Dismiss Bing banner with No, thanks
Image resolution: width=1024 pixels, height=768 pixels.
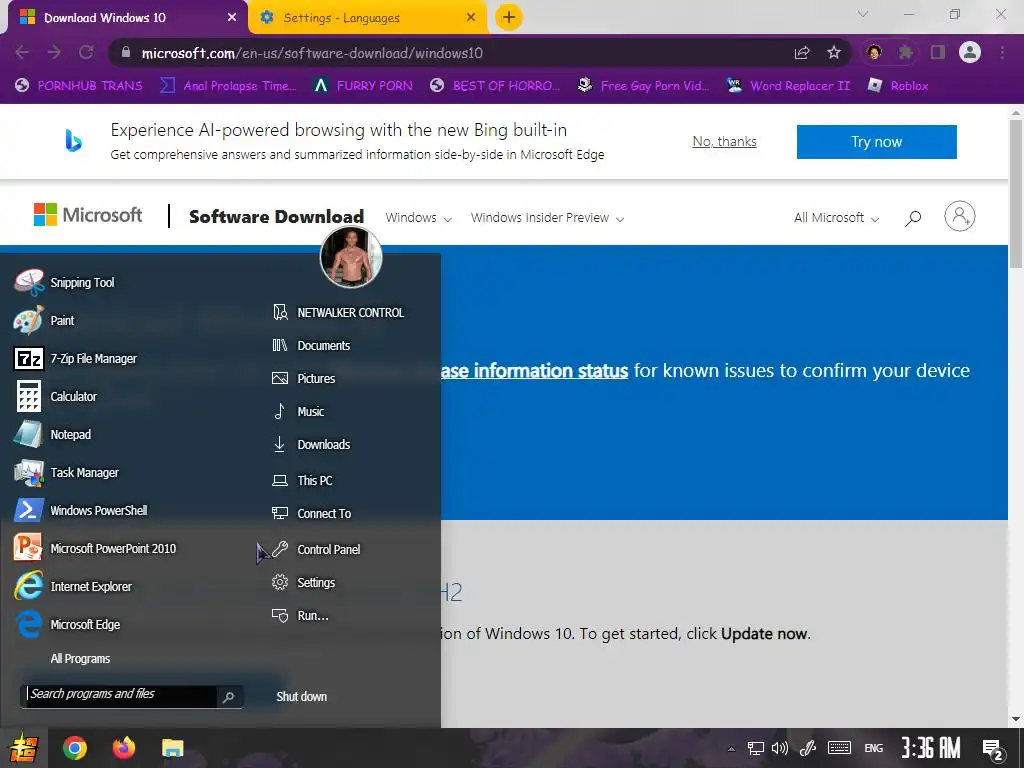click(724, 142)
